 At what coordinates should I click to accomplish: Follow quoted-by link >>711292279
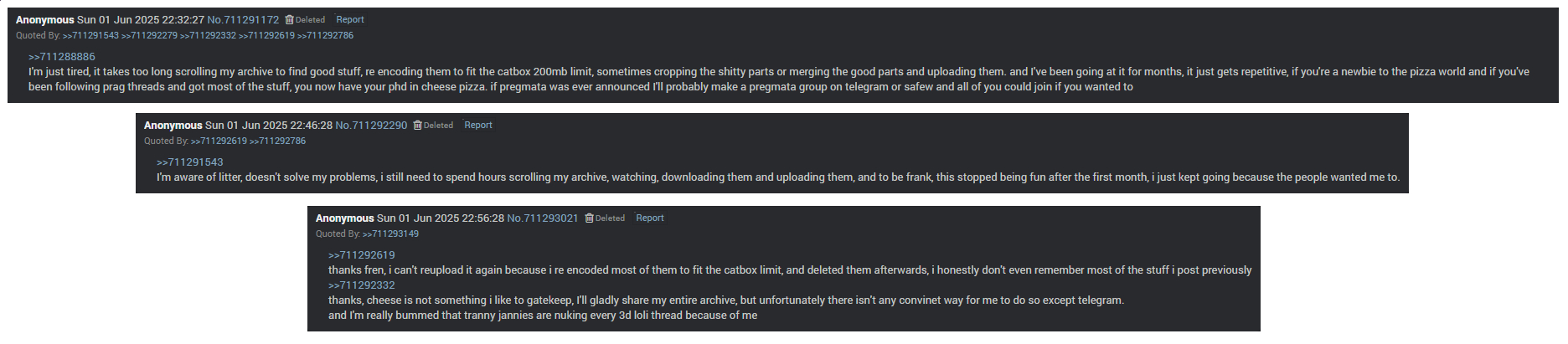click(x=149, y=35)
